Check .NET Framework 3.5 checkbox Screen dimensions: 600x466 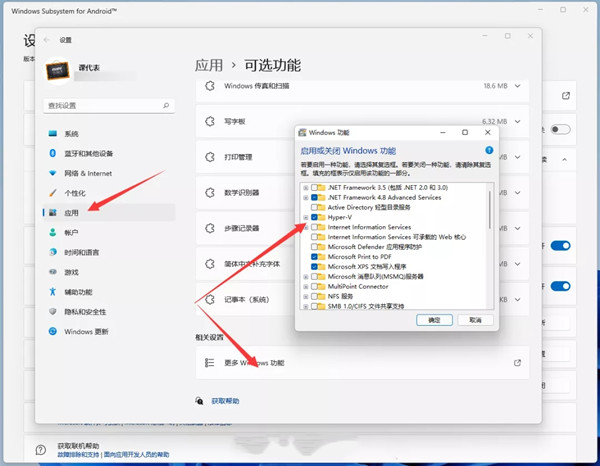pyautogui.click(x=314, y=187)
